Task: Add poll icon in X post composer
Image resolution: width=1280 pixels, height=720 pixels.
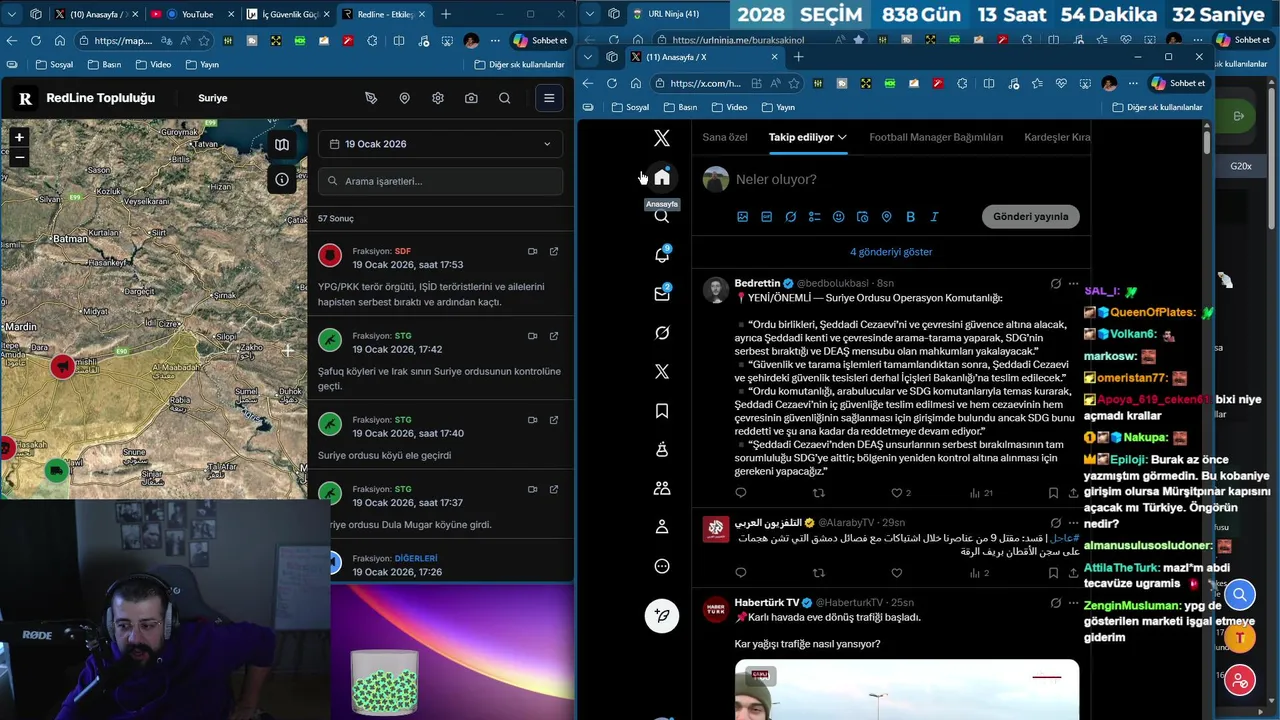Action: (814, 217)
